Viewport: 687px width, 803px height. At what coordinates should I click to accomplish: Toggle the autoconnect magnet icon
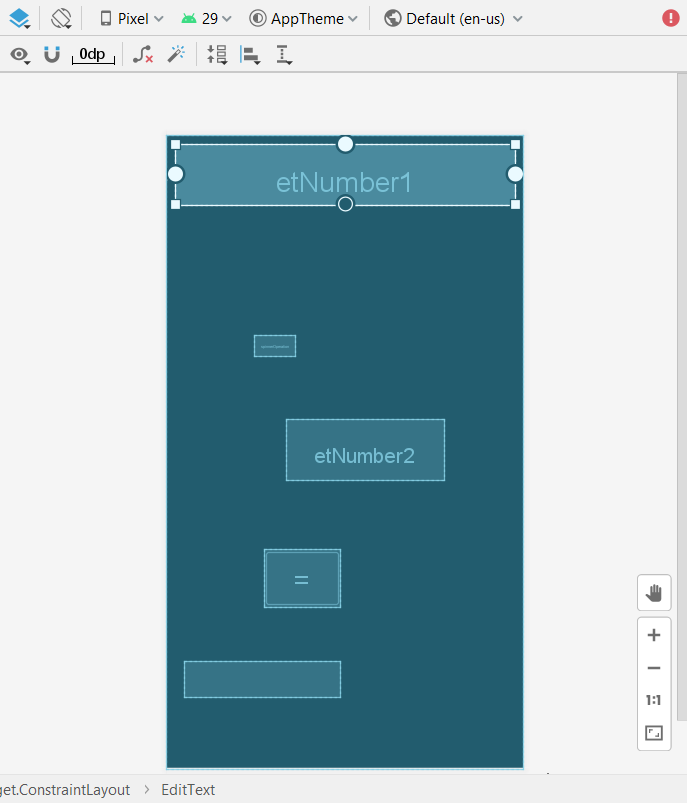51,55
